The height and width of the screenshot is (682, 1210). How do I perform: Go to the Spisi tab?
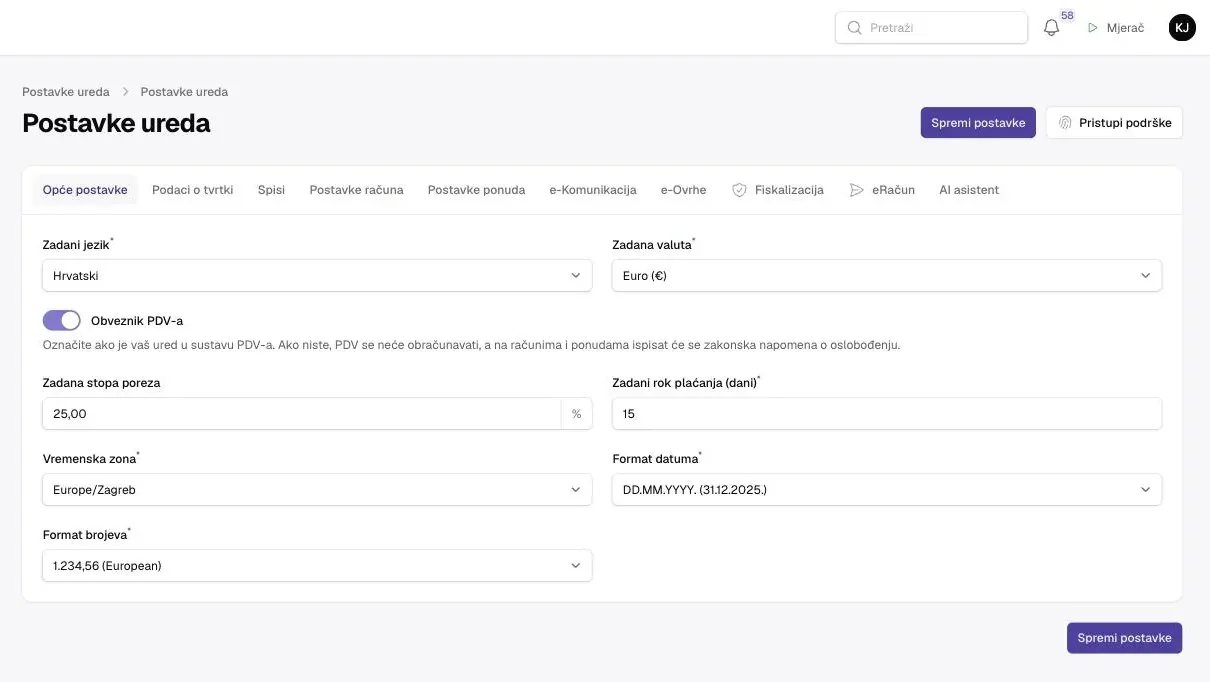[x=271, y=190]
